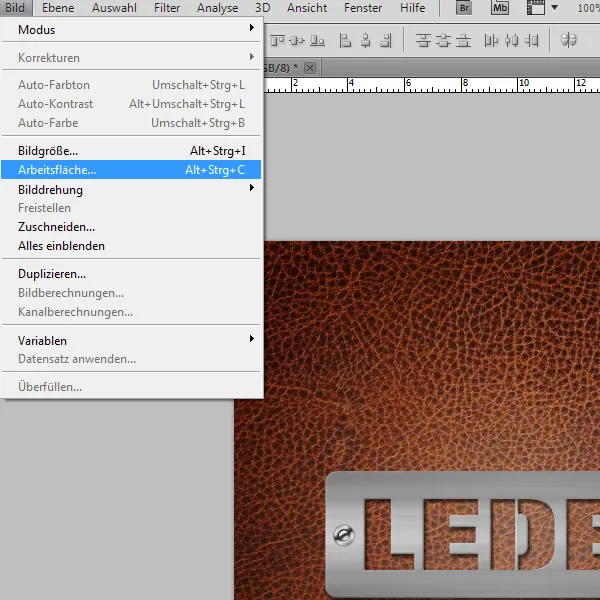Click the align right edges icon
Image resolution: width=600 pixels, height=600 pixels.
[386, 41]
